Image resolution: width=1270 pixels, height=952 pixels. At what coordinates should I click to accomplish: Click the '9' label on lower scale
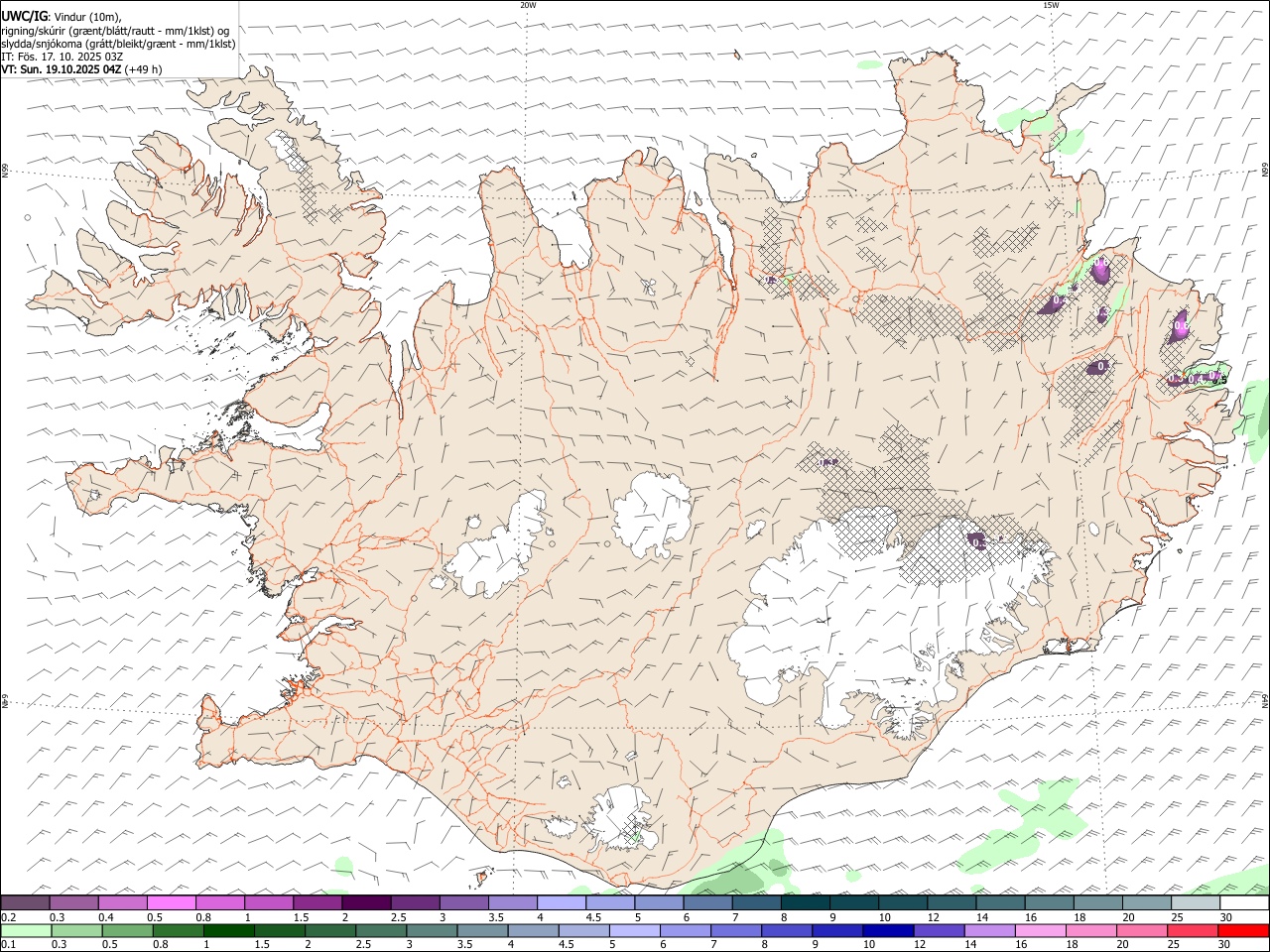pos(817,944)
